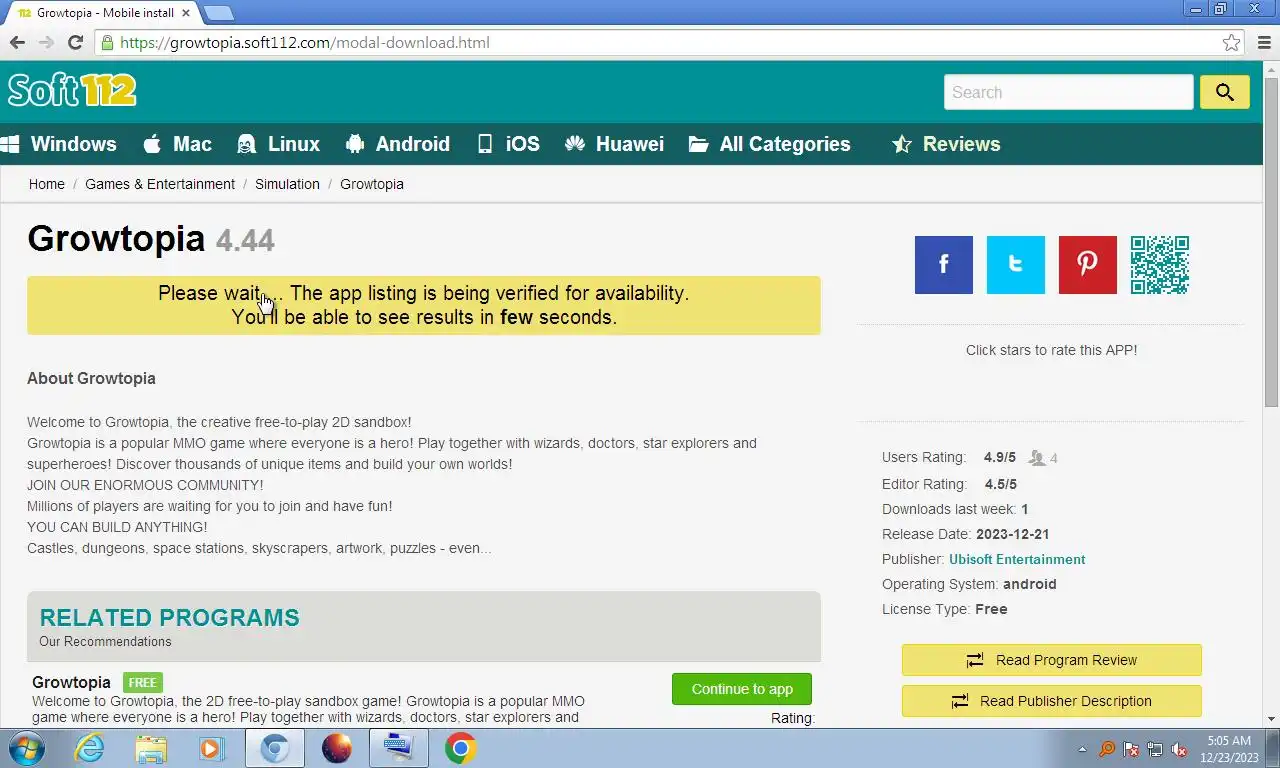Viewport: 1280px width, 768px height.
Task: Click "RELATED PROGRAMS" heading
Action: coord(169,617)
